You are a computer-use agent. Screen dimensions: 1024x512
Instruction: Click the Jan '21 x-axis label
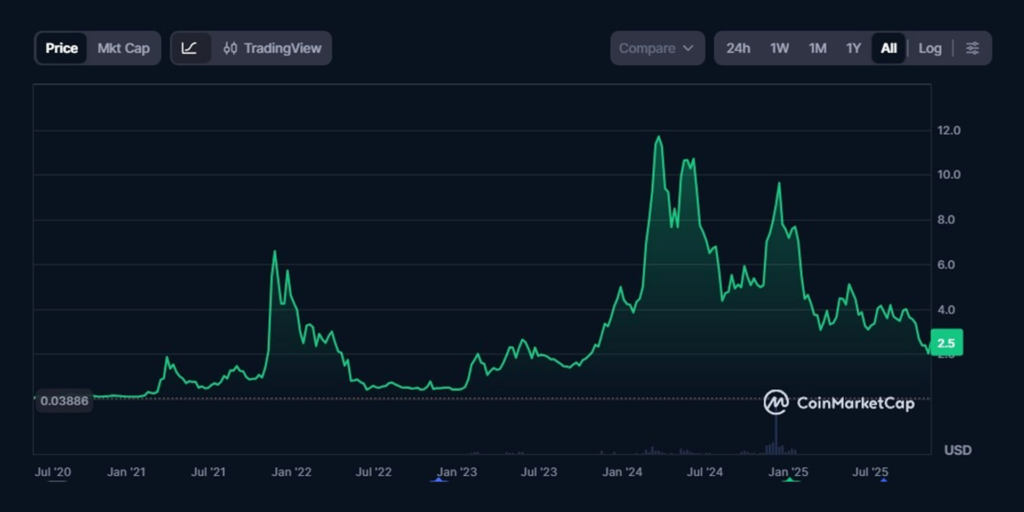click(x=127, y=472)
